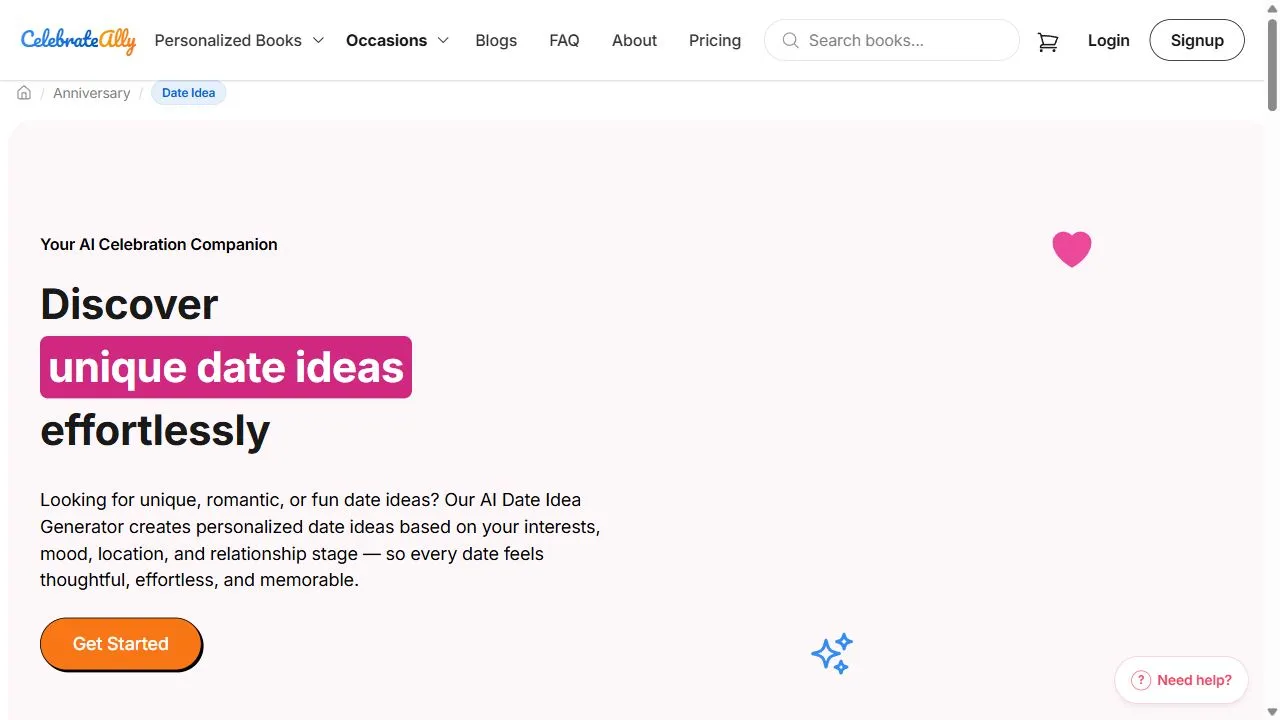Click the search magnifier icon
Image resolution: width=1280 pixels, height=720 pixels.
(x=790, y=41)
